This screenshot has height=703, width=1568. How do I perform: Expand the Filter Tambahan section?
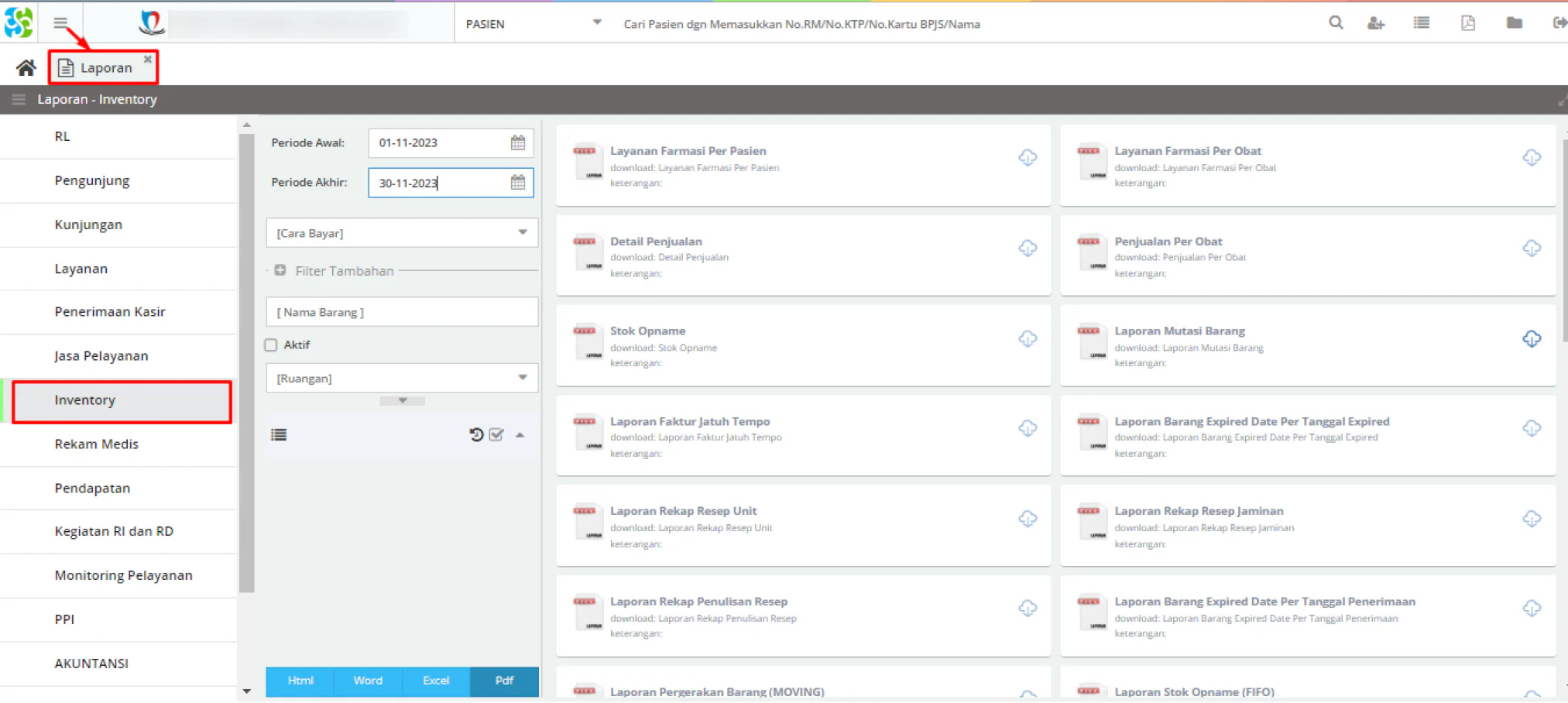click(280, 270)
